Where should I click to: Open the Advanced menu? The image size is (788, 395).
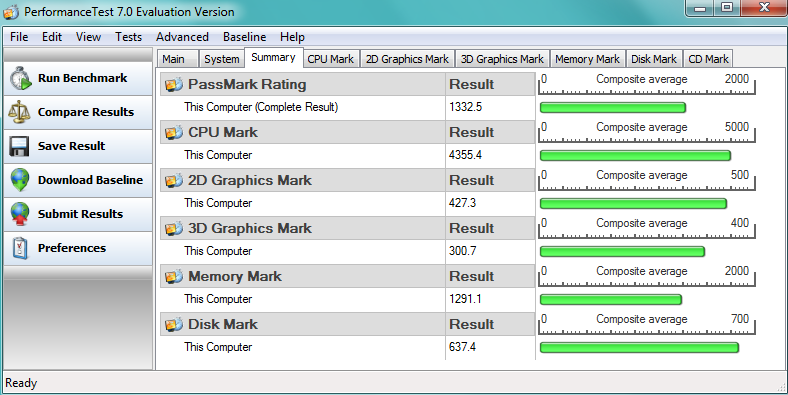point(182,37)
